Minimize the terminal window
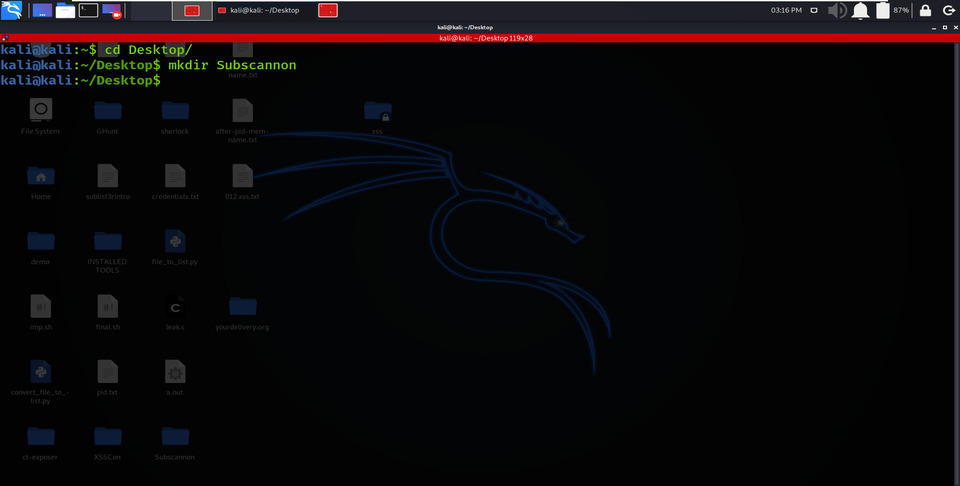Screen dimensions: 960x486 [x=933, y=28]
